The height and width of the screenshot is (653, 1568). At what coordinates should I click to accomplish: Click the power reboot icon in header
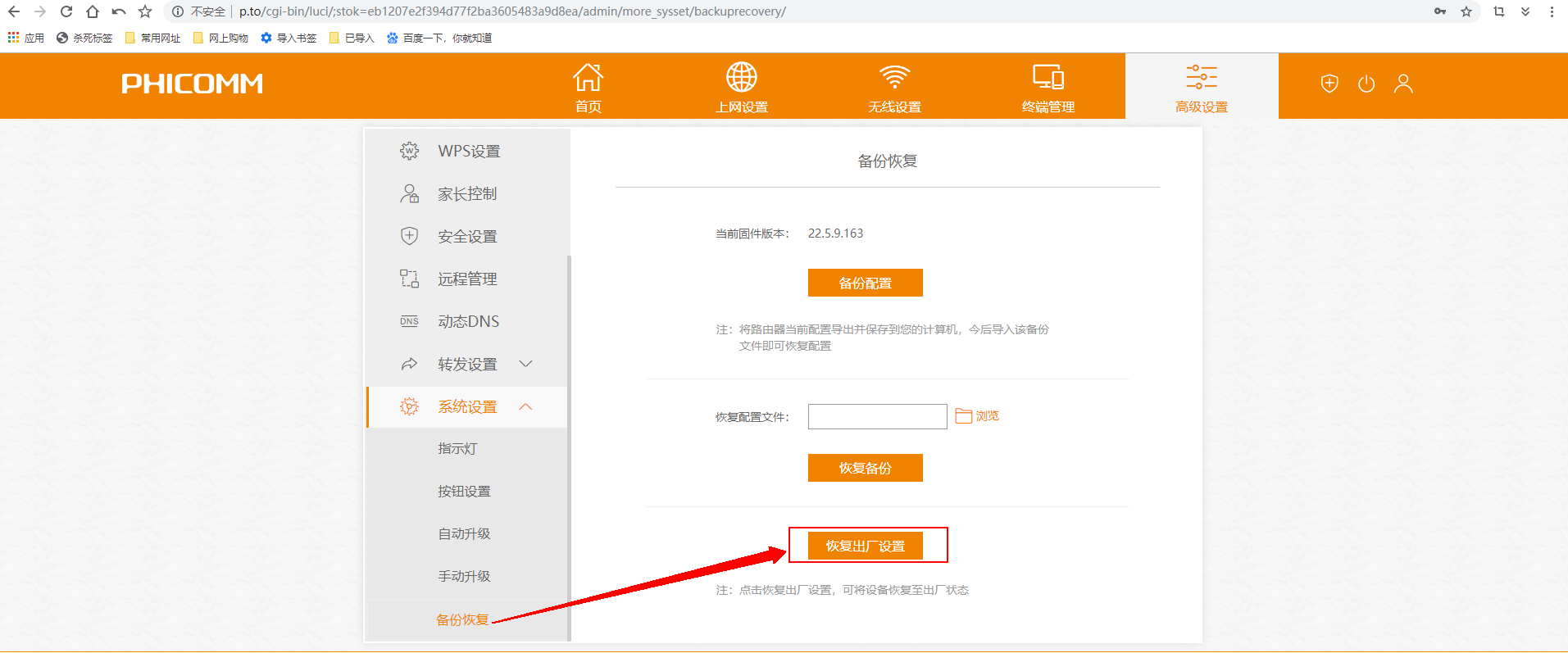(1366, 84)
